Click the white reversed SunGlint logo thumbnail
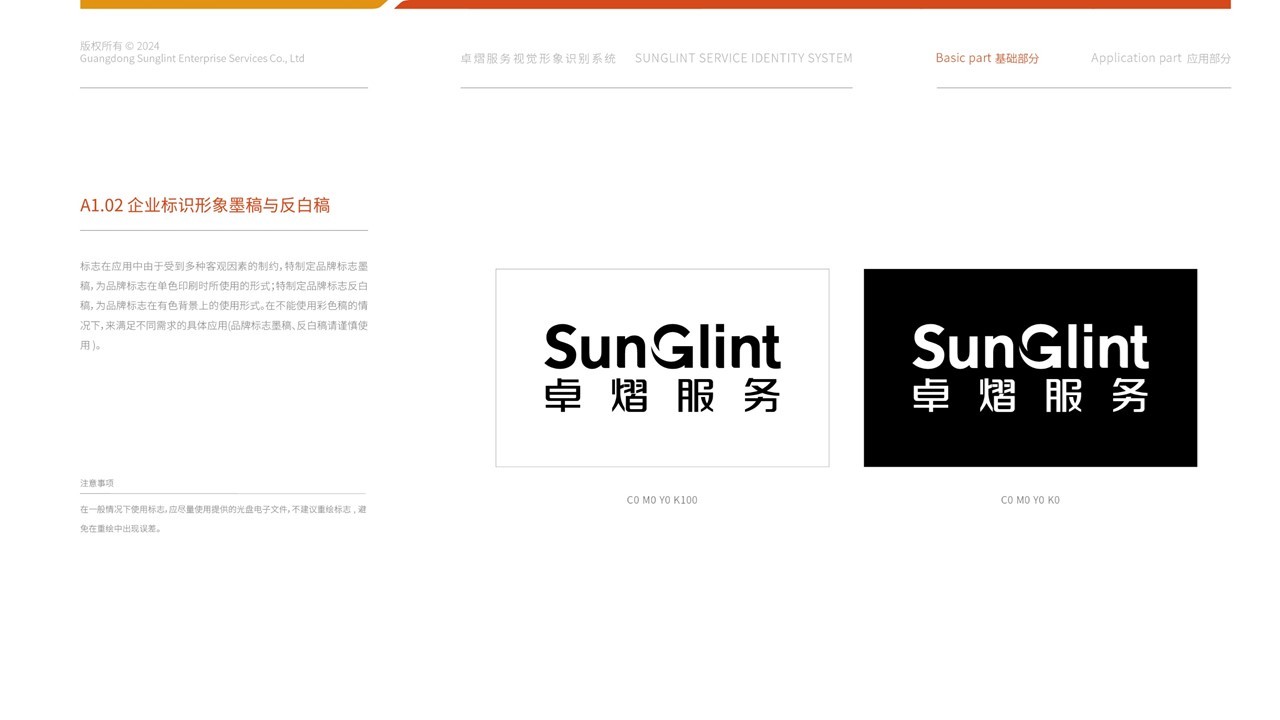This screenshot has height=720, width=1280. point(1030,367)
